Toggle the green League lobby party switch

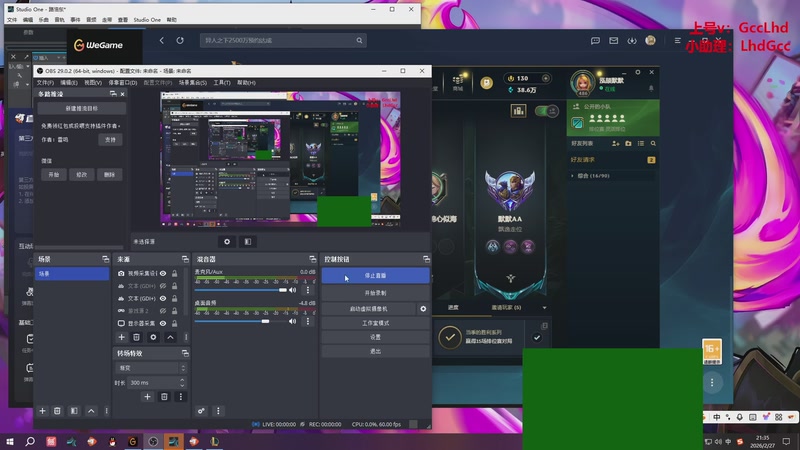click(547, 111)
